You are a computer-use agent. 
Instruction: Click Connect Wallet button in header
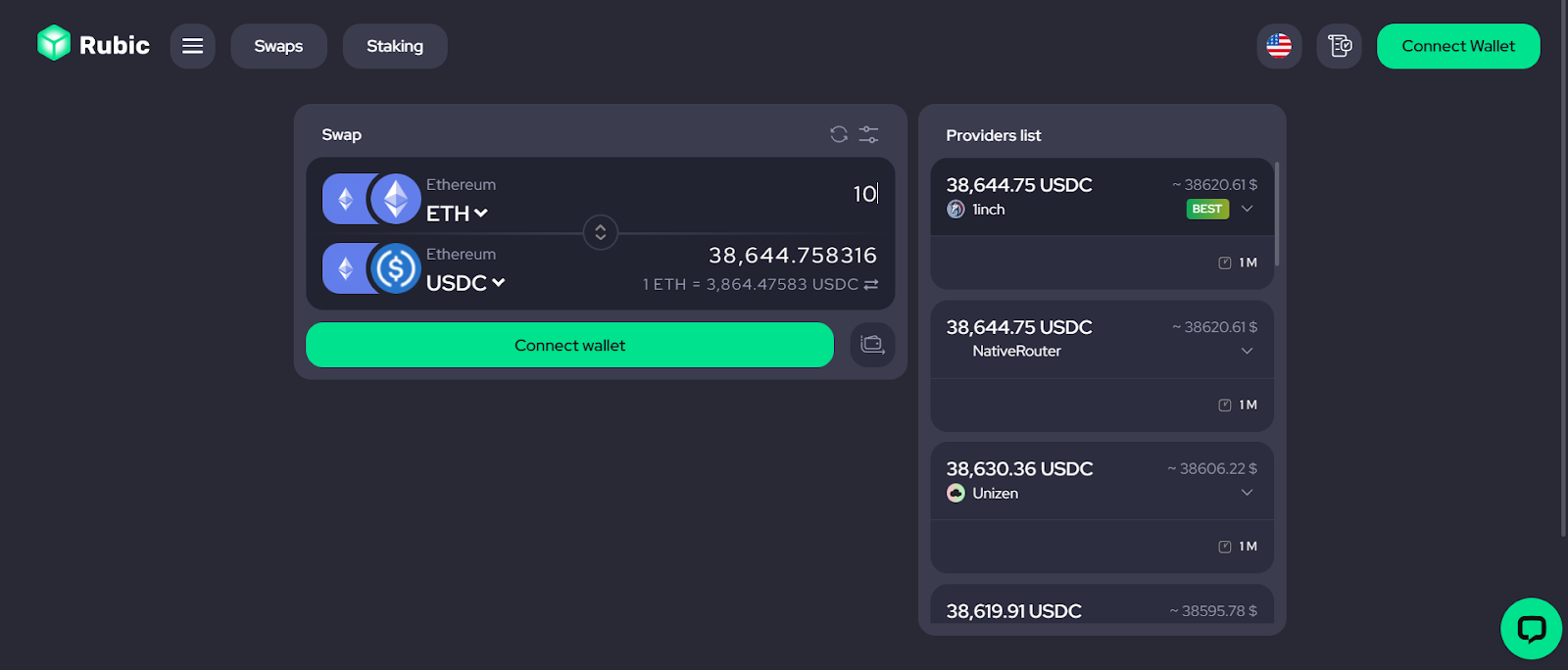1458,46
